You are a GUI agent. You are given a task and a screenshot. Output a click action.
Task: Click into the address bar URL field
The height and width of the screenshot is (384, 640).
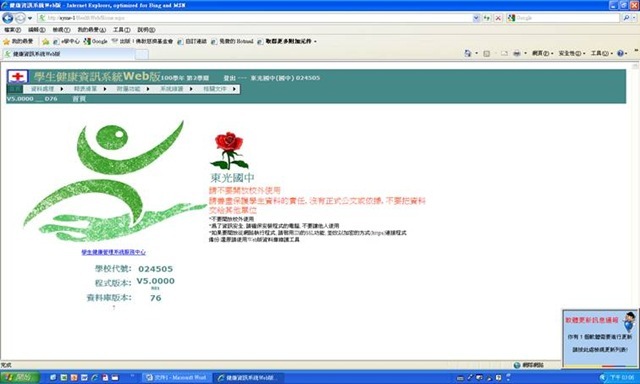tap(255, 18)
